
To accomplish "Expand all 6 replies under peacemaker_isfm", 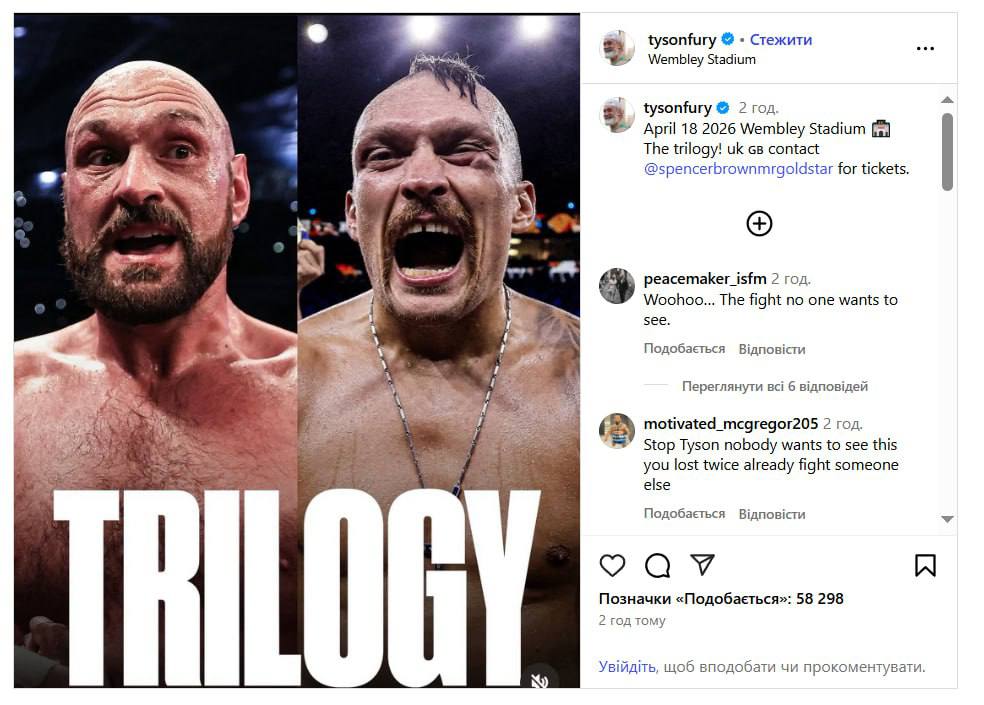I will (x=774, y=387).
